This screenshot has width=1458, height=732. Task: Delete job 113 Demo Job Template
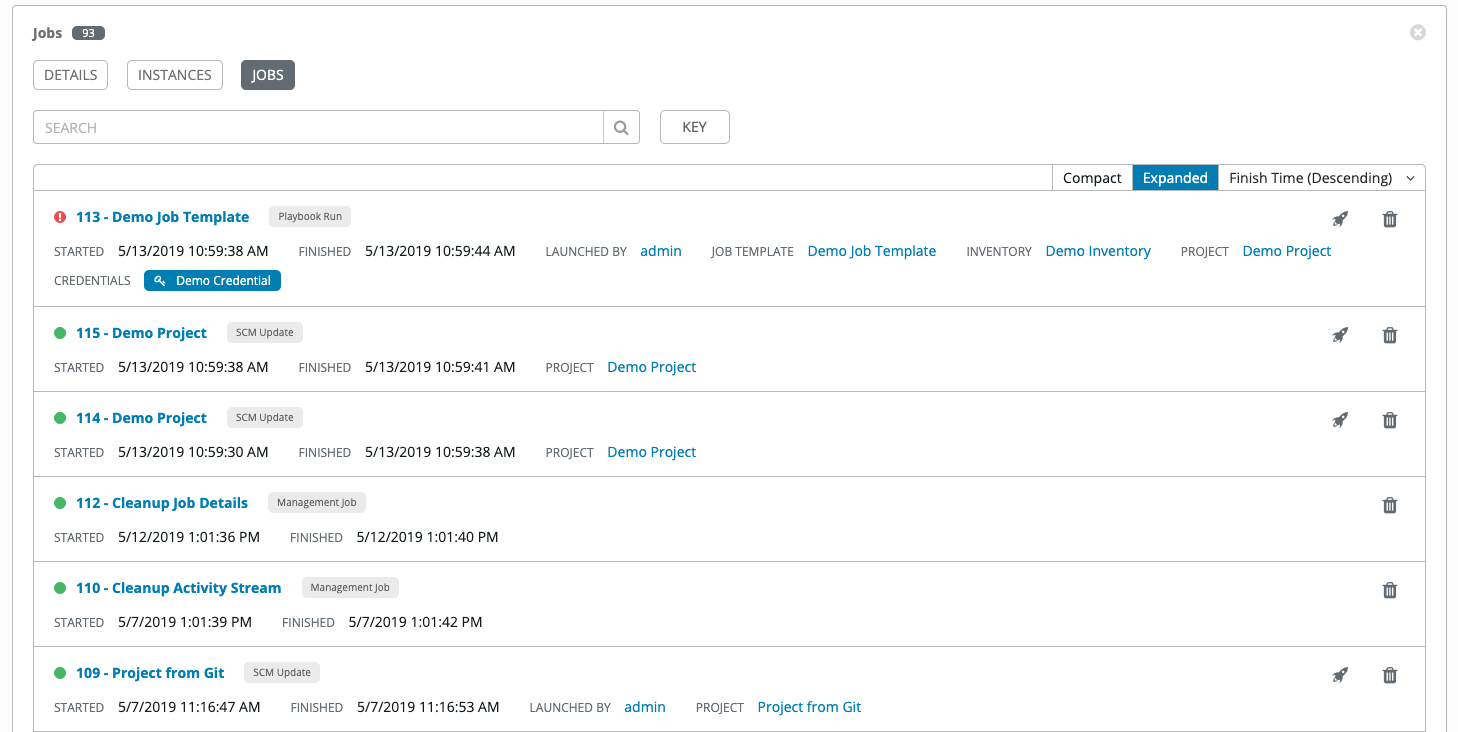click(1389, 219)
